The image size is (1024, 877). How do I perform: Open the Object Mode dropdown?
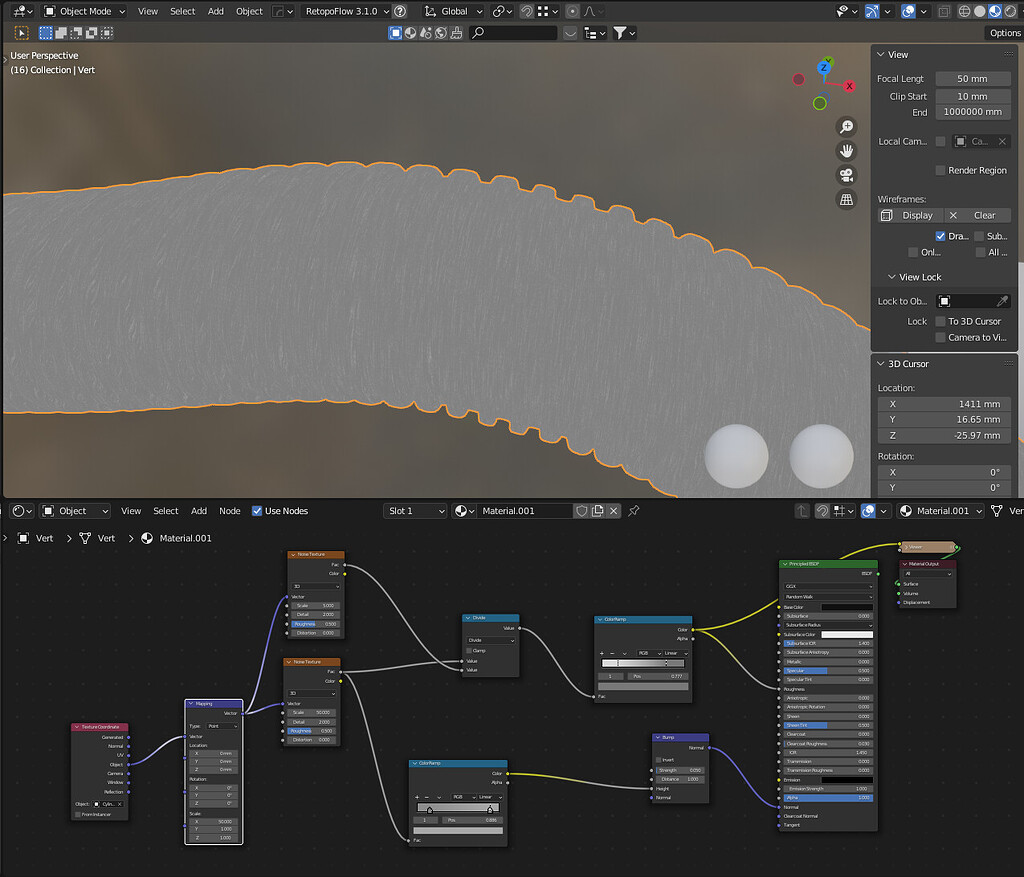[x=84, y=11]
